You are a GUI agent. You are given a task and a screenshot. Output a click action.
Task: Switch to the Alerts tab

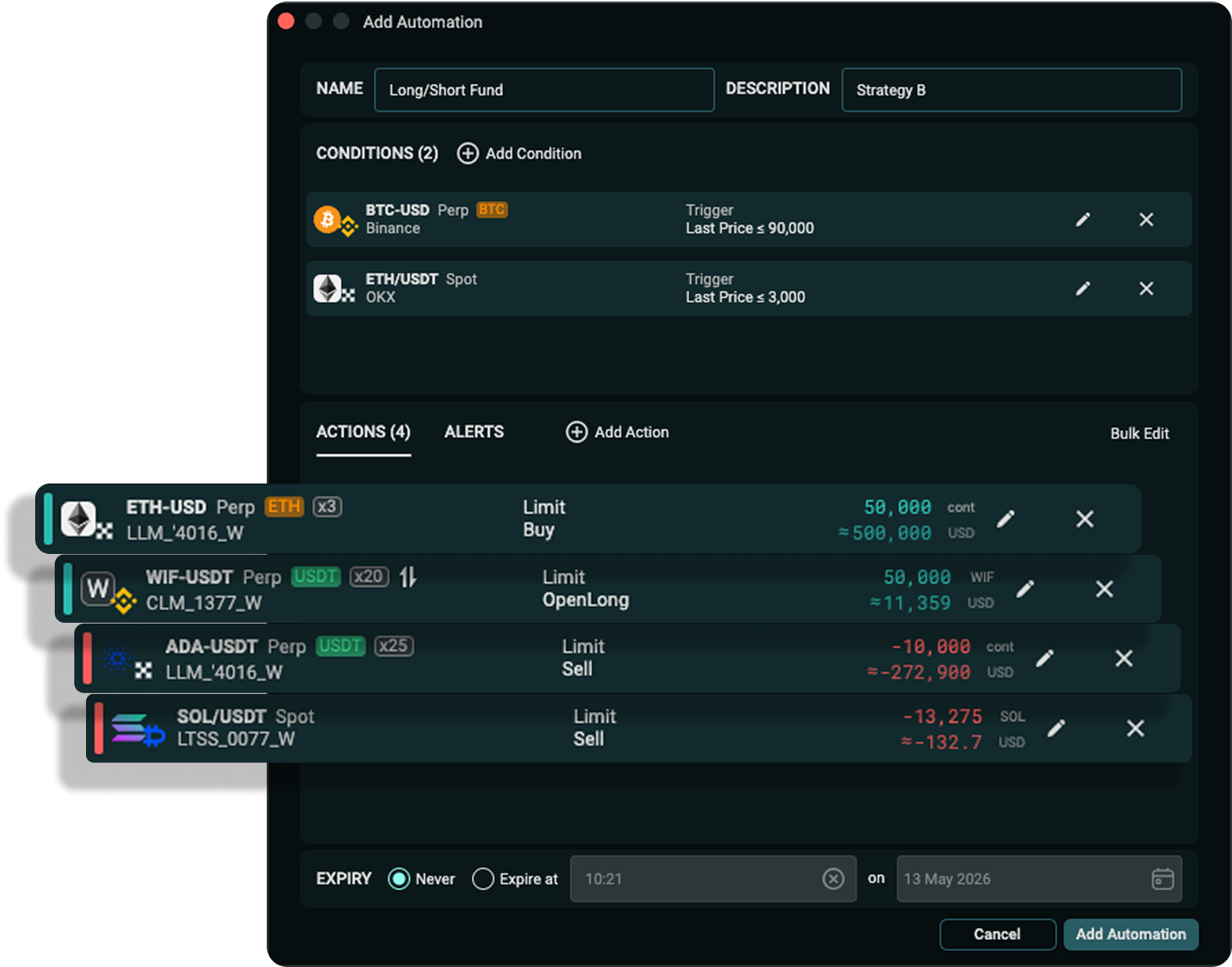click(474, 432)
